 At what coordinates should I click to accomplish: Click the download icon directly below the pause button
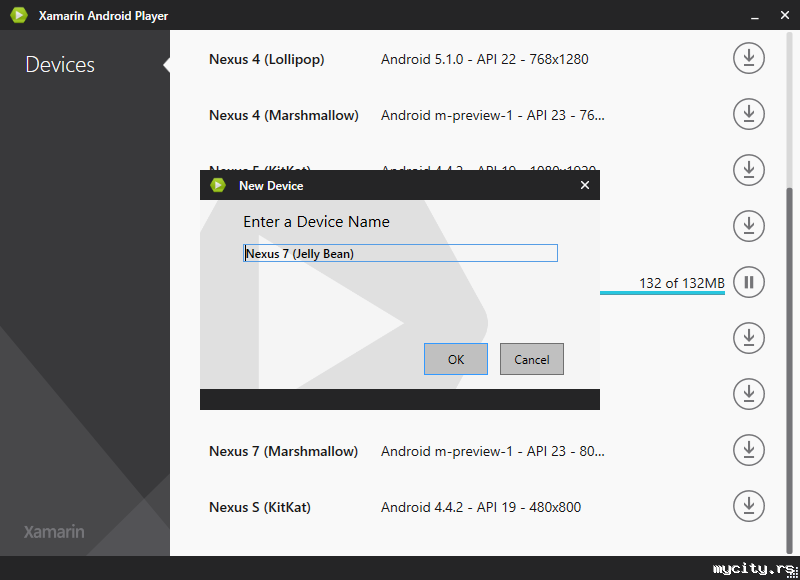(748, 338)
